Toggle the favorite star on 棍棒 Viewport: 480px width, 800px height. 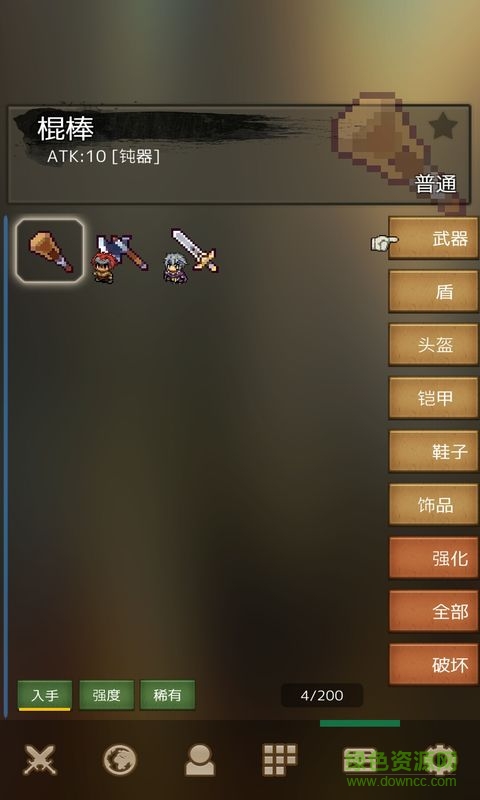coord(443,126)
